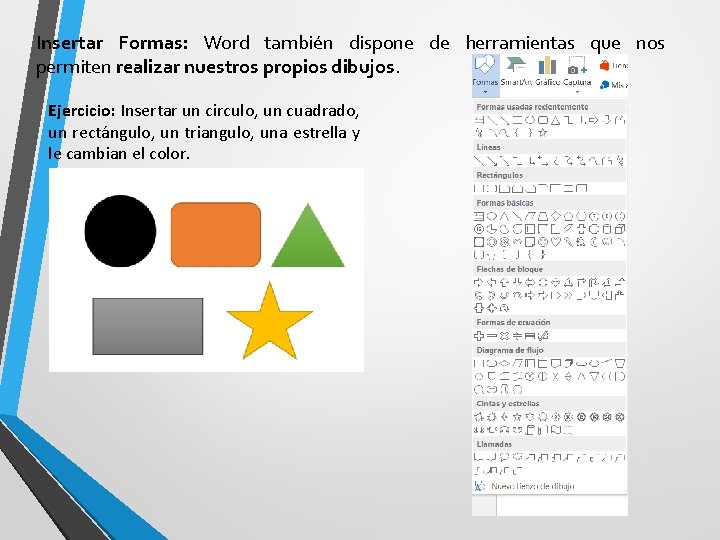Choose the right block arrow in Flechas de bloque
This screenshot has width=720, height=540.
point(478,282)
